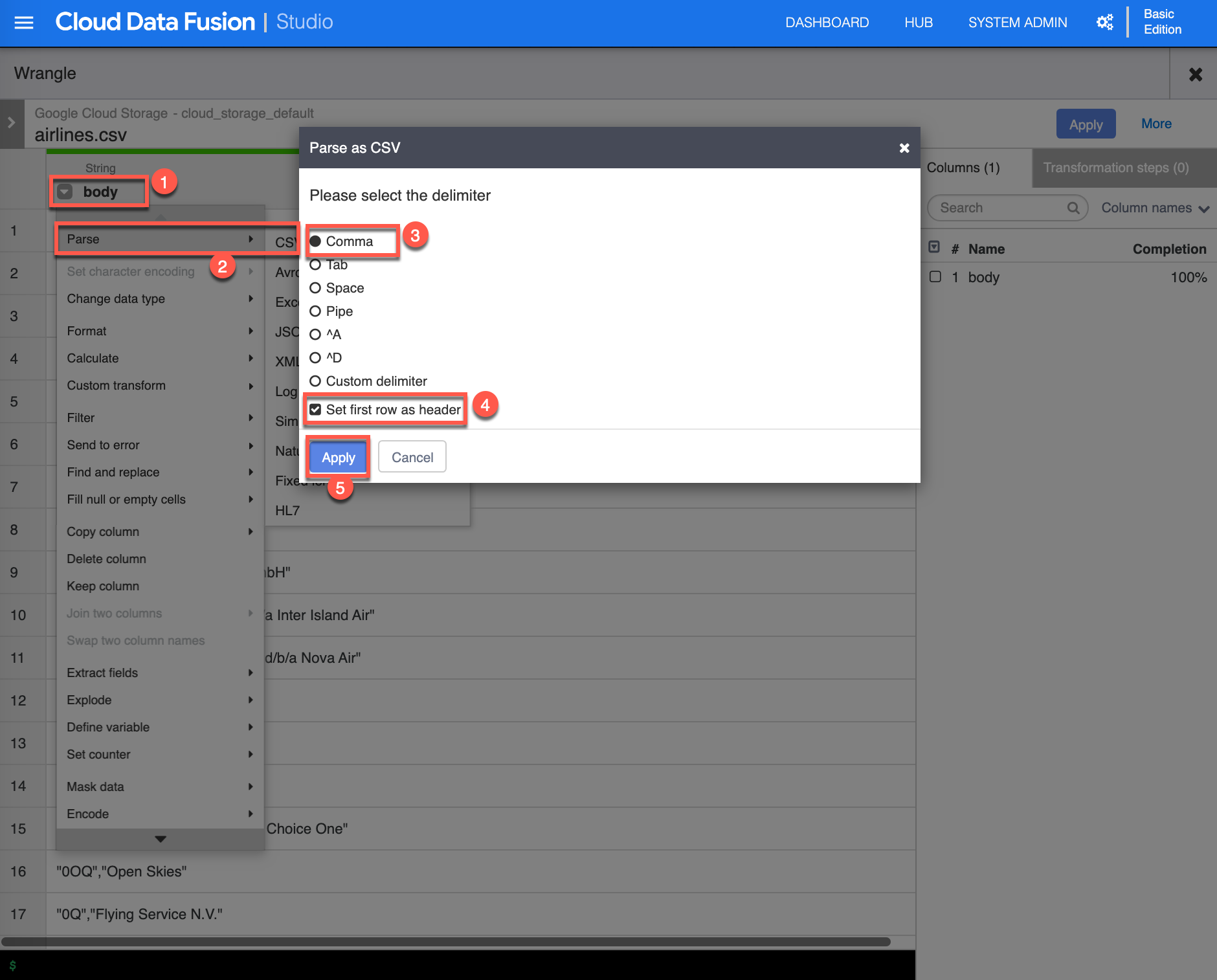Open the hamburger navigation menu
Screen dimensions: 1217x980
[x=24, y=23]
